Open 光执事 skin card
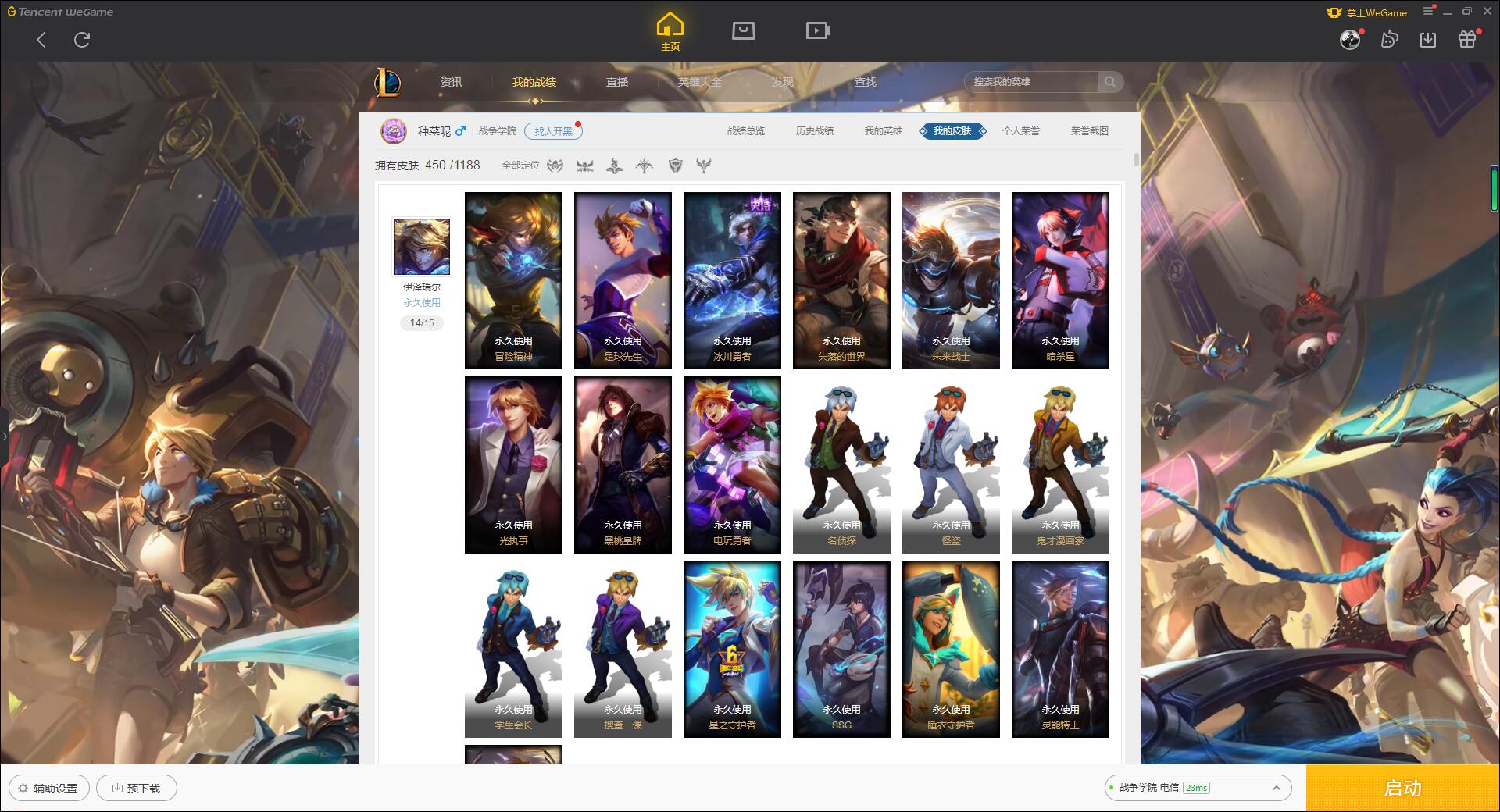This screenshot has width=1500, height=812. pyautogui.click(x=513, y=465)
